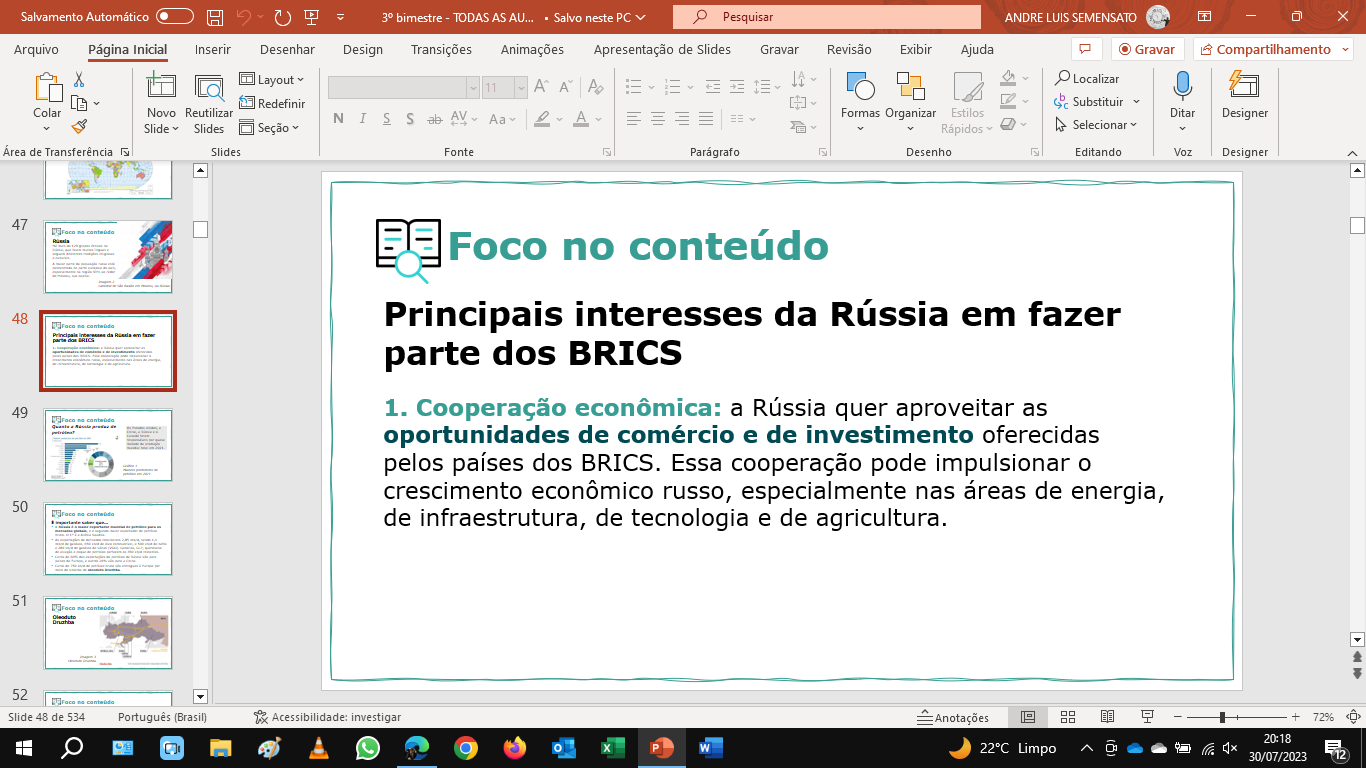This screenshot has width=1366, height=768.
Task: Switch to Slide Sorter view
Action: pyautogui.click(x=1068, y=717)
